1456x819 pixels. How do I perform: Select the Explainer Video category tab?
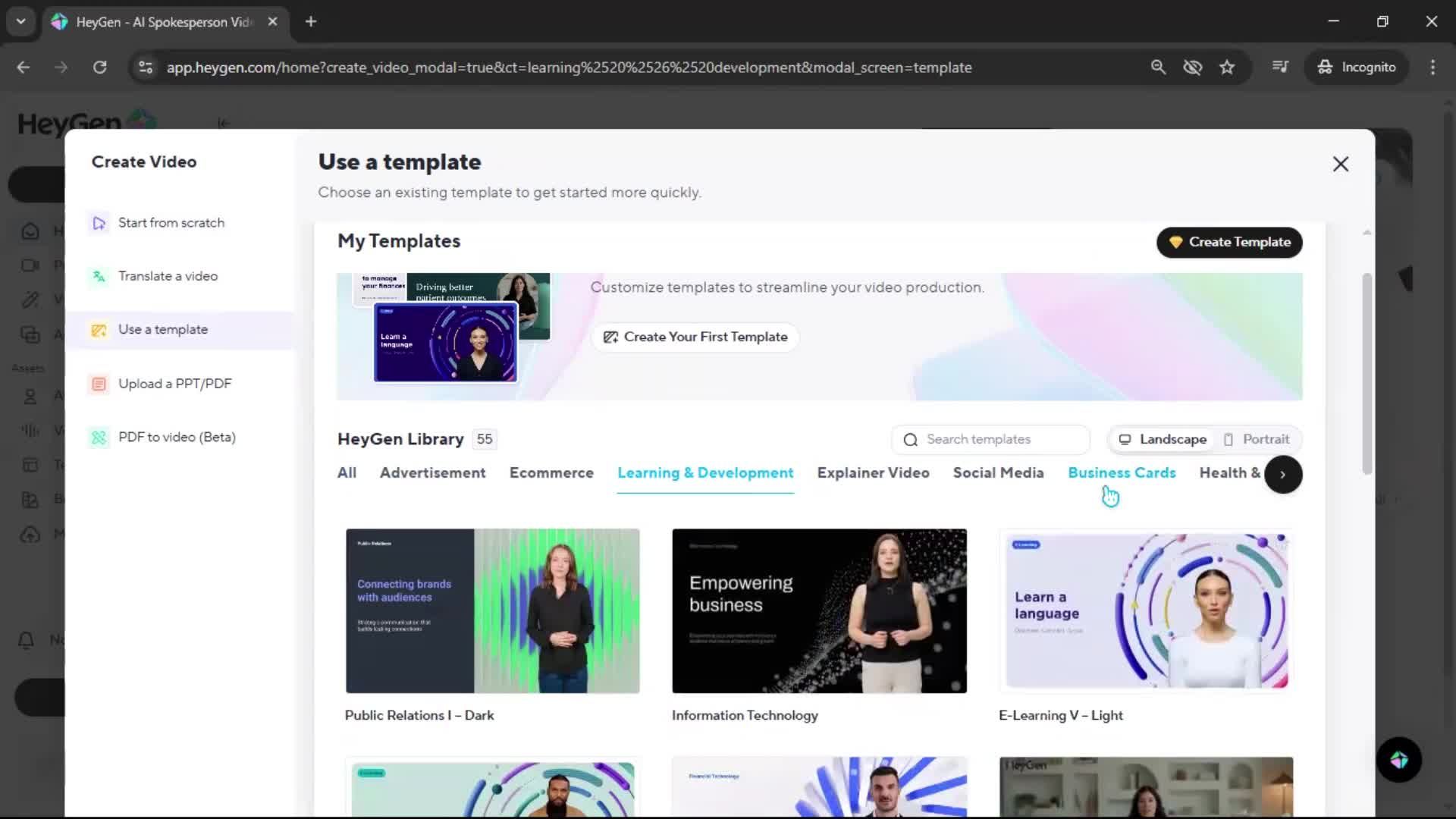tap(872, 473)
